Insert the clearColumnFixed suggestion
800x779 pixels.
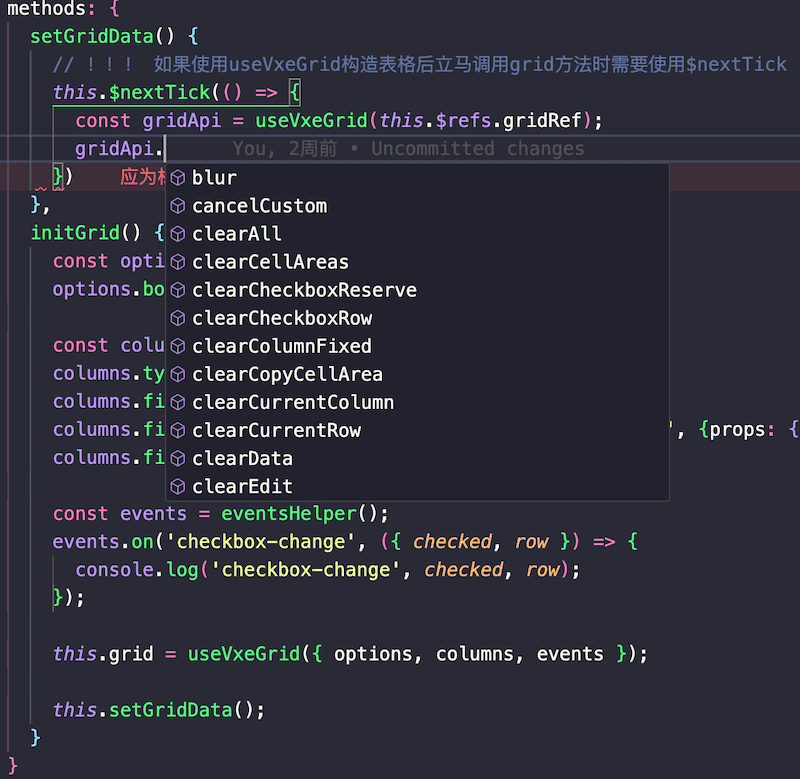[417, 346]
